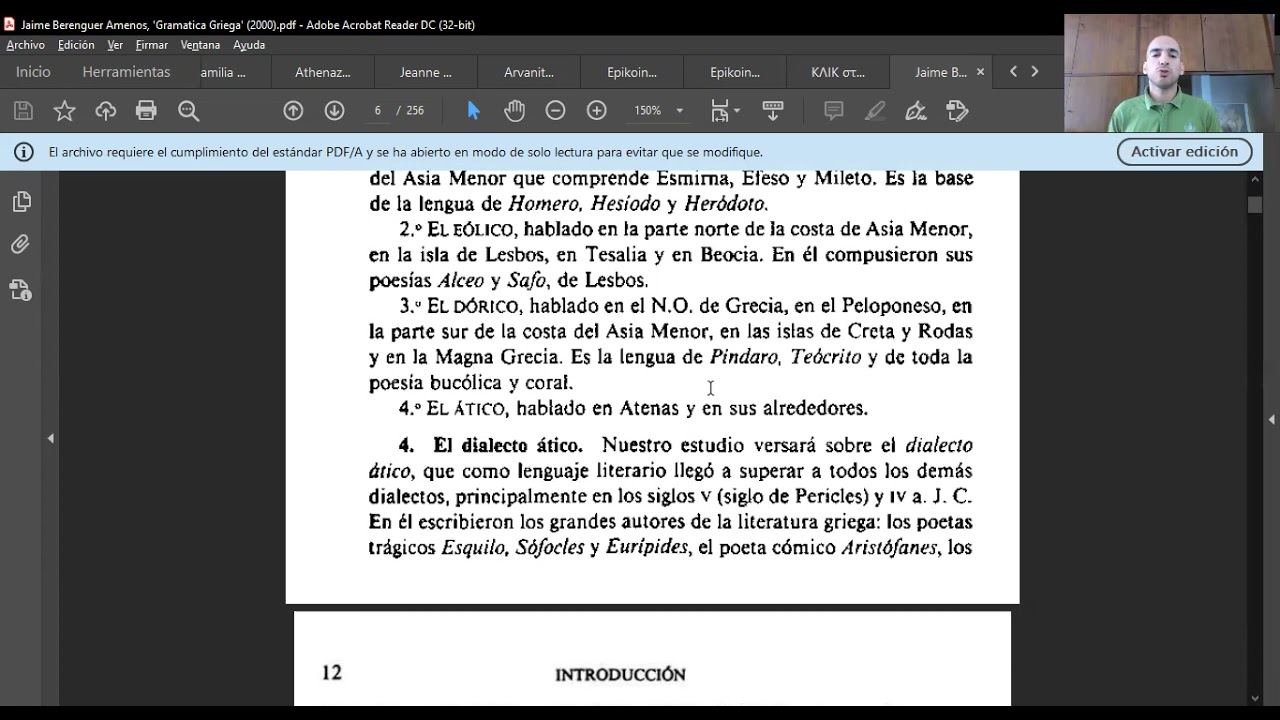The width and height of the screenshot is (1280, 720).
Task: Click the info icon in notification bar
Action: point(24,152)
